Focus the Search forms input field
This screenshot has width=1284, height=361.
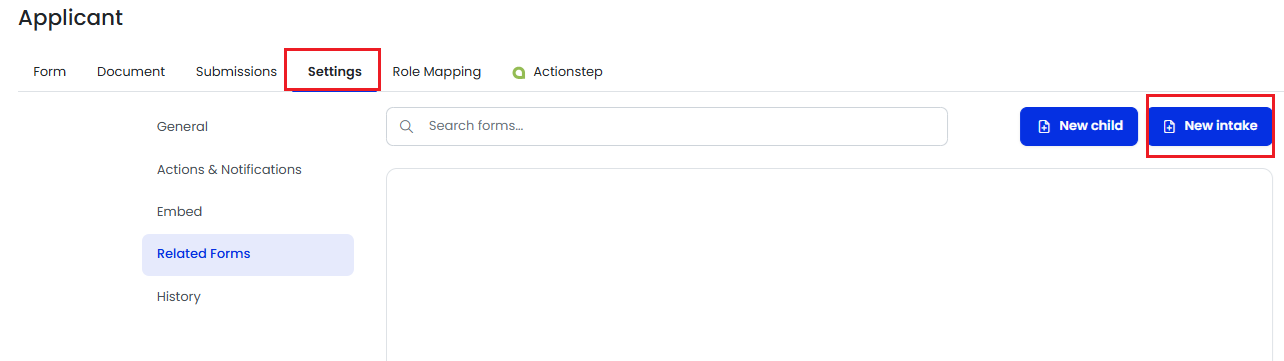(667, 126)
